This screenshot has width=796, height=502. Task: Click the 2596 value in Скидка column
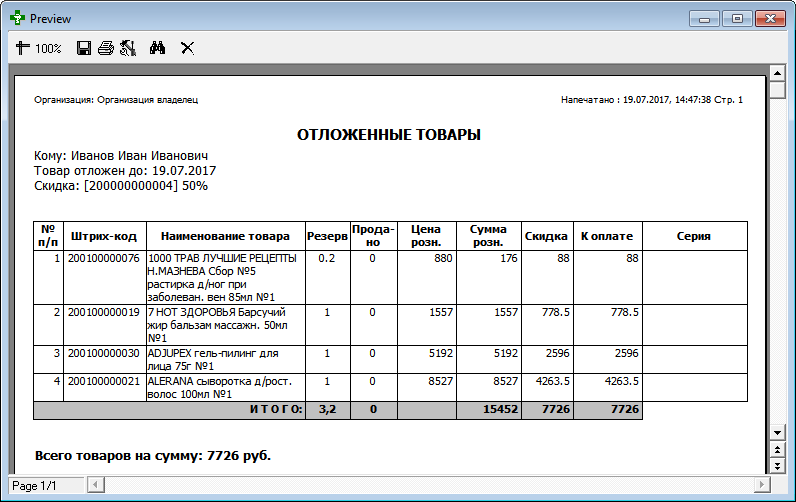(x=557, y=353)
